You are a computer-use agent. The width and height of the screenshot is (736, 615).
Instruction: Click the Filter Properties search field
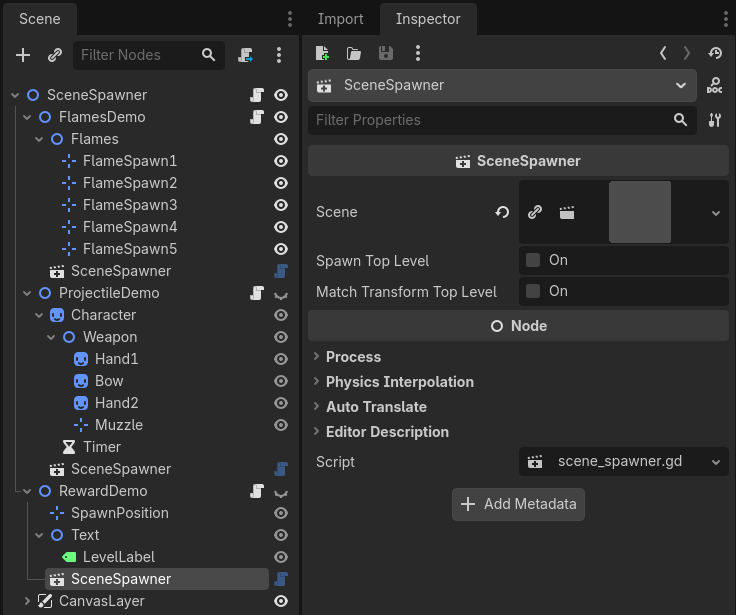(x=490, y=120)
